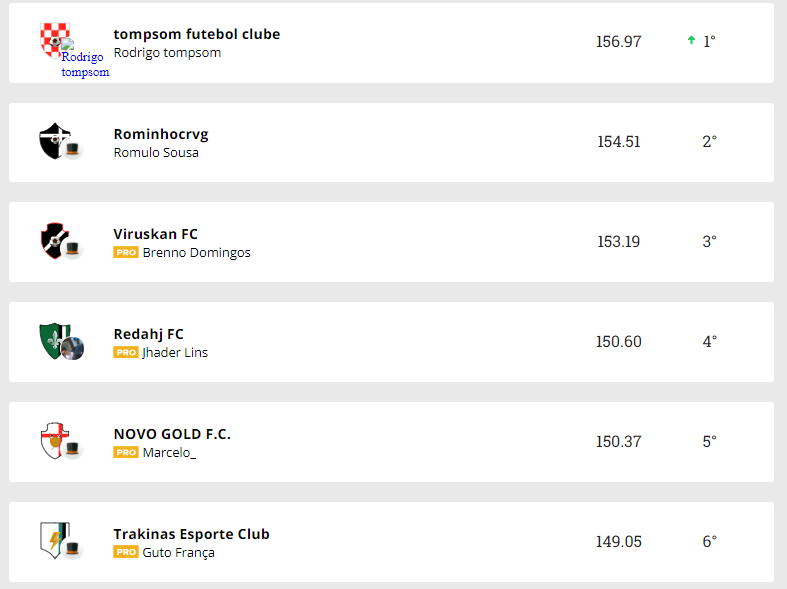The image size is (787, 589).
Task: Open the tompsom futebol clube team name
Action: (x=197, y=34)
